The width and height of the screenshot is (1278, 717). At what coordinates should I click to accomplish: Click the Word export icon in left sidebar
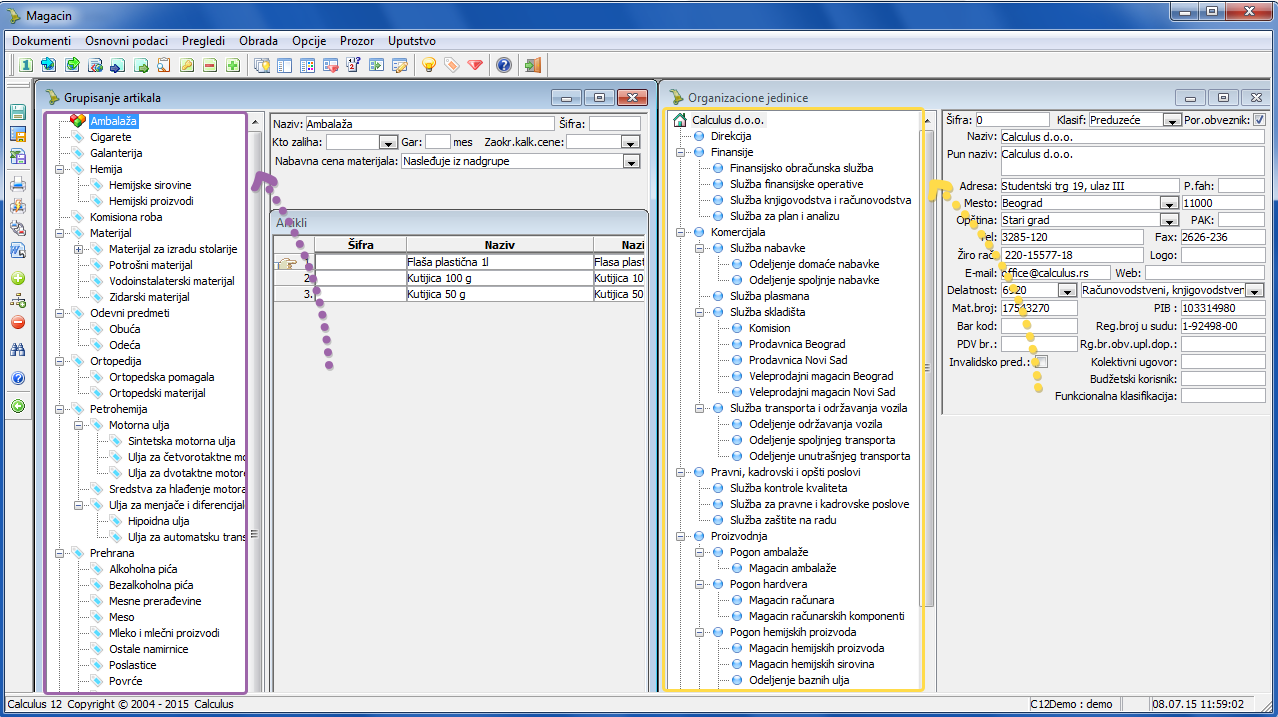tap(18, 249)
